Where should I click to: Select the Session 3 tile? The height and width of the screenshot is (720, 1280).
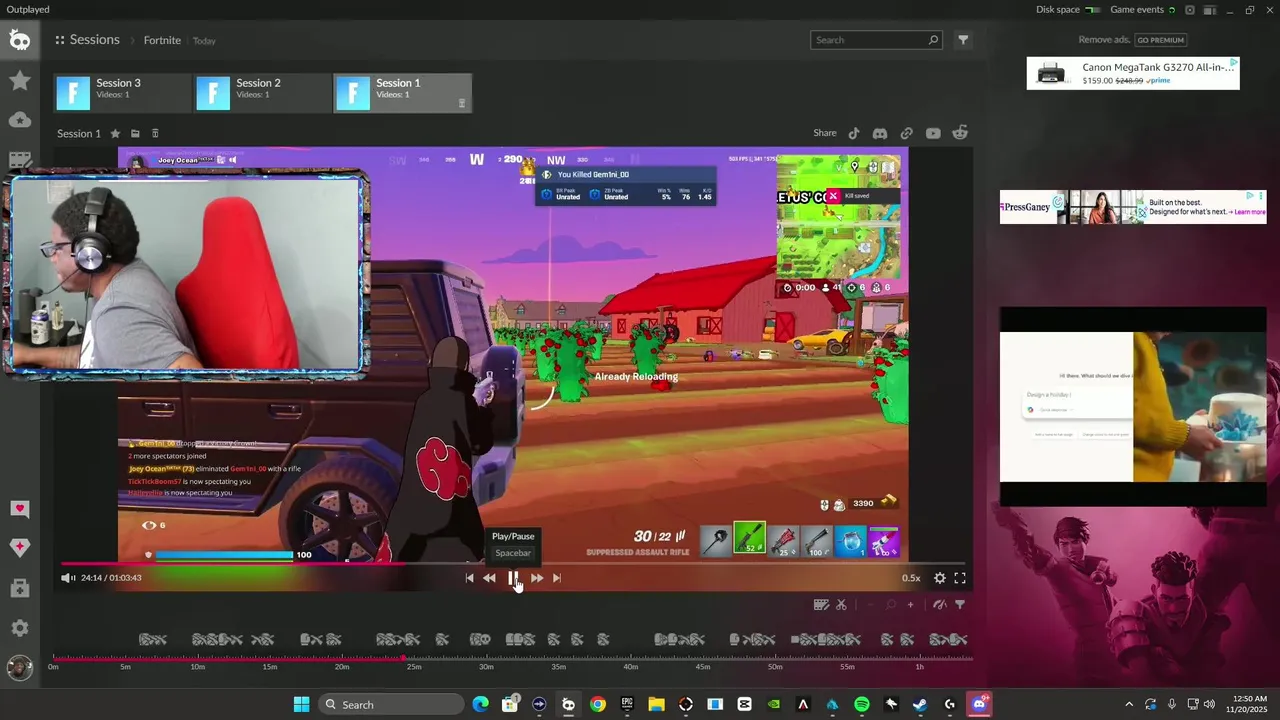(123, 93)
